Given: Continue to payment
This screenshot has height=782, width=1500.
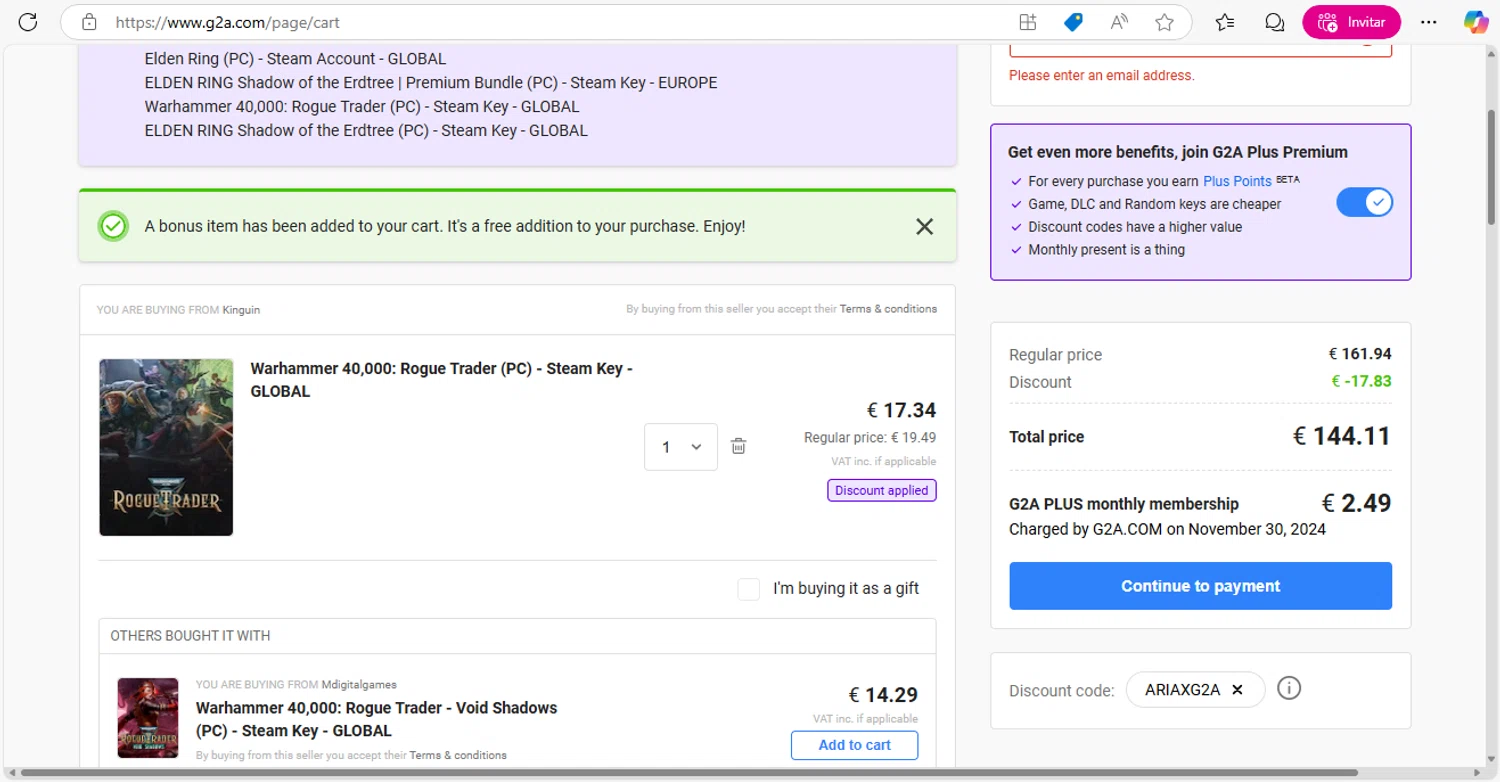Looking at the screenshot, I should (1200, 586).
